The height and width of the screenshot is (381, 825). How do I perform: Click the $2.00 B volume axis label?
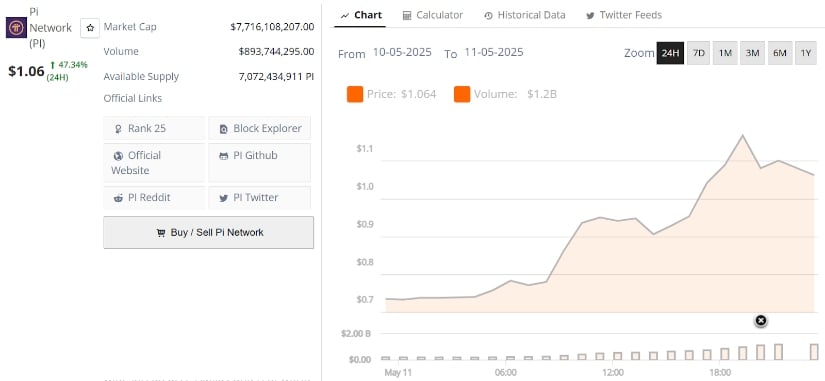click(x=356, y=334)
